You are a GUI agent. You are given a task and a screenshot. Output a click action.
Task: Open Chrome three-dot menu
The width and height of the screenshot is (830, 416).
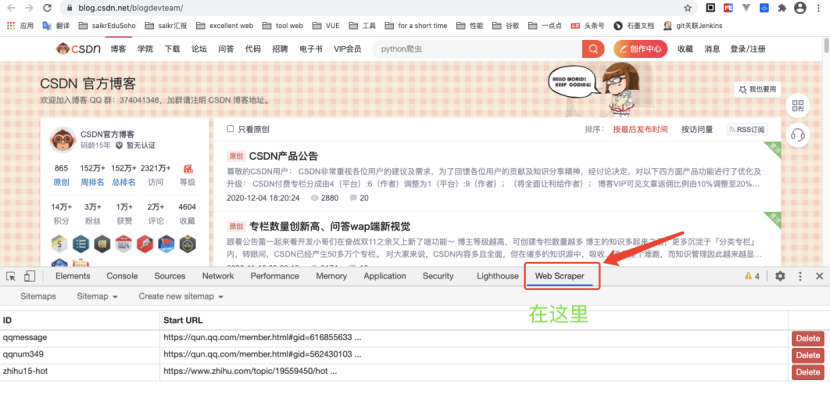[x=819, y=8]
